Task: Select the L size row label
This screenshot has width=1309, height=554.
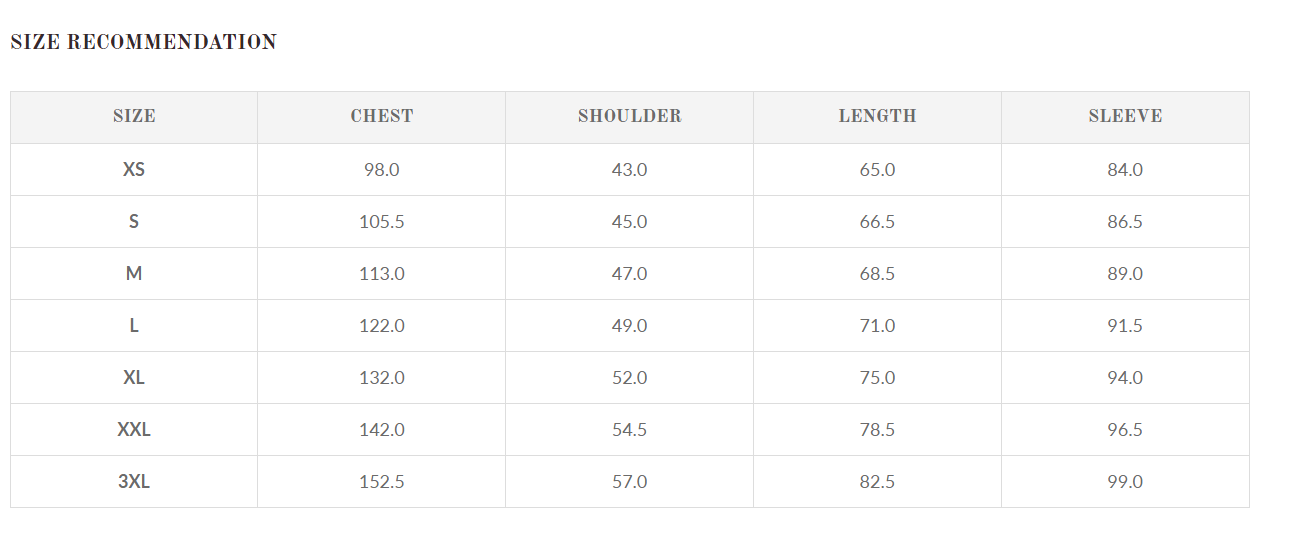Action: [134, 326]
